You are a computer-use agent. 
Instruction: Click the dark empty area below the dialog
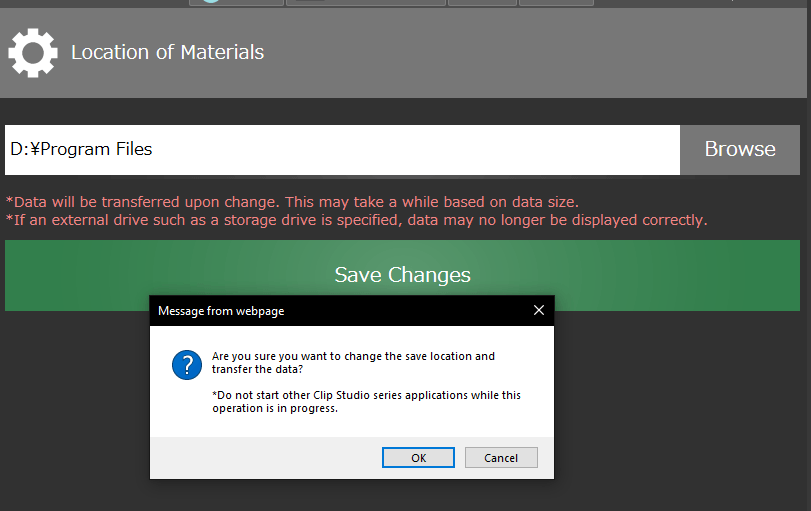point(400,495)
